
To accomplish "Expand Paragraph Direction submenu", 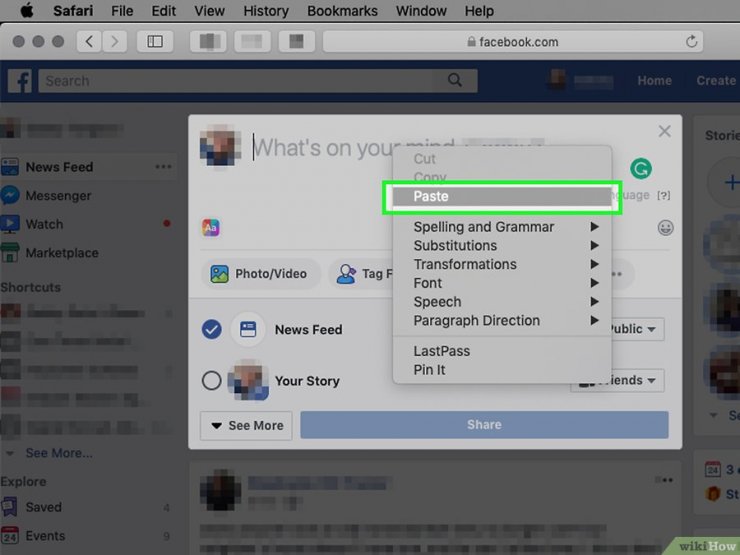I will click(502, 320).
